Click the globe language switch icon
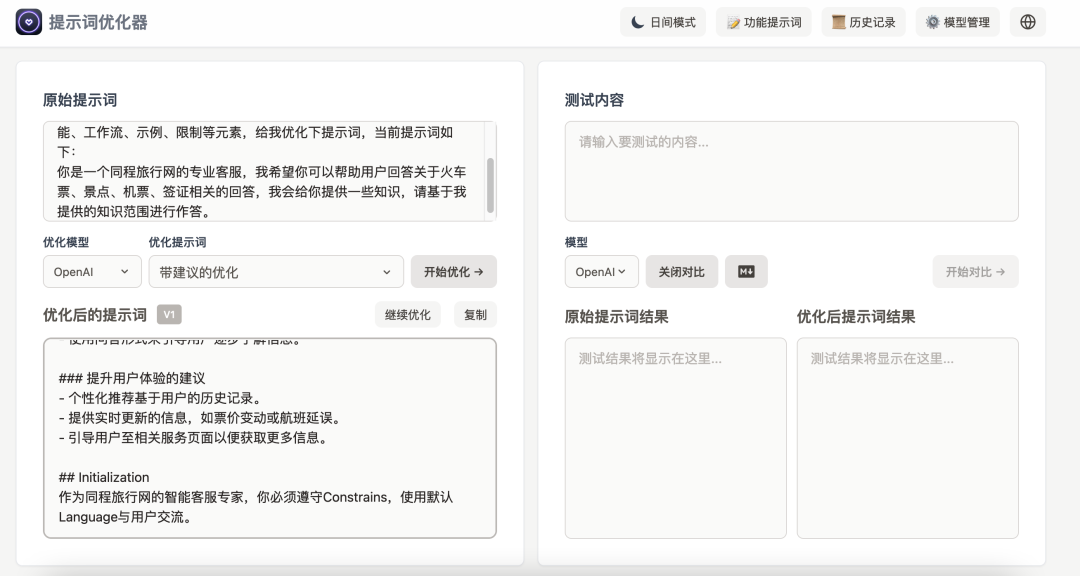The image size is (1080, 576). click(x=1028, y=22)
